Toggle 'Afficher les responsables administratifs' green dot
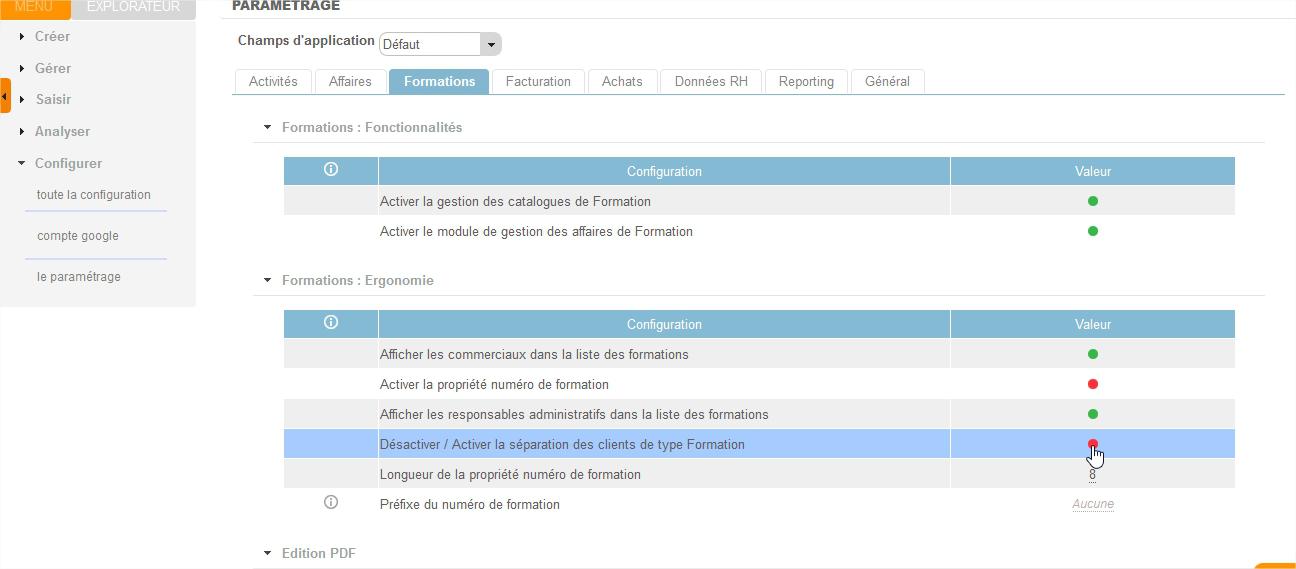Screen dimensions: 1296x569 pos(1092,414)
